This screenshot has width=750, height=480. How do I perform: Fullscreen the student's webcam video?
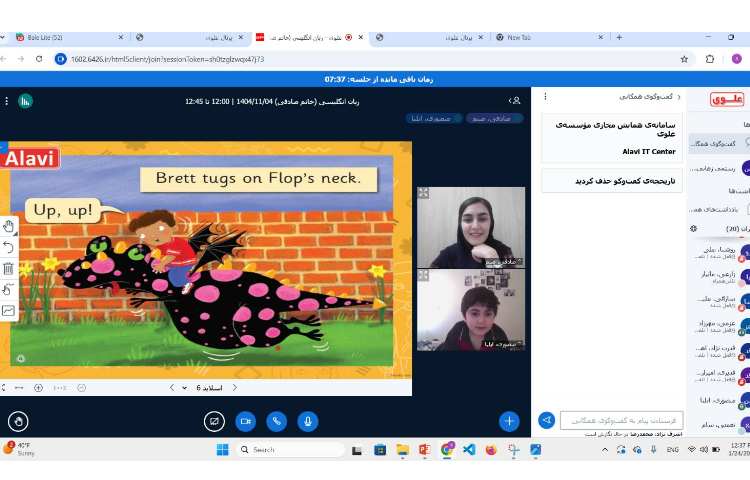[x=423, y=275]
